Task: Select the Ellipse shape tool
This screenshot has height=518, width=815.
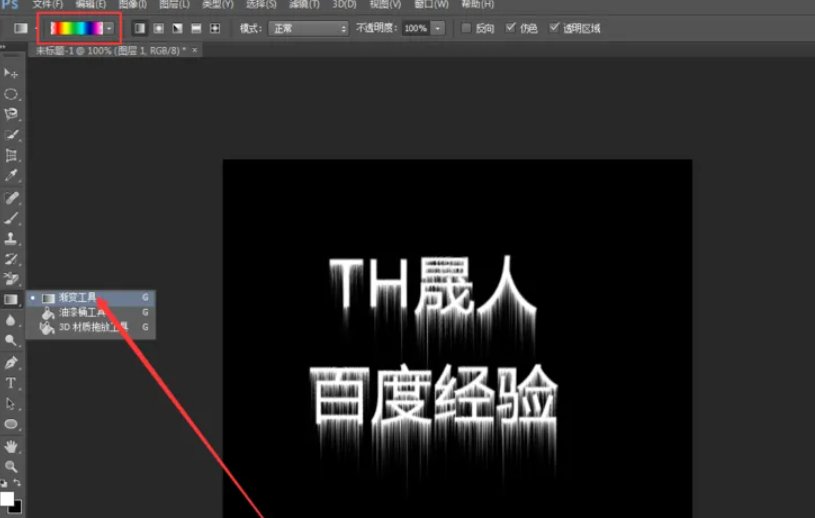Action: click(x=10, y=424)
